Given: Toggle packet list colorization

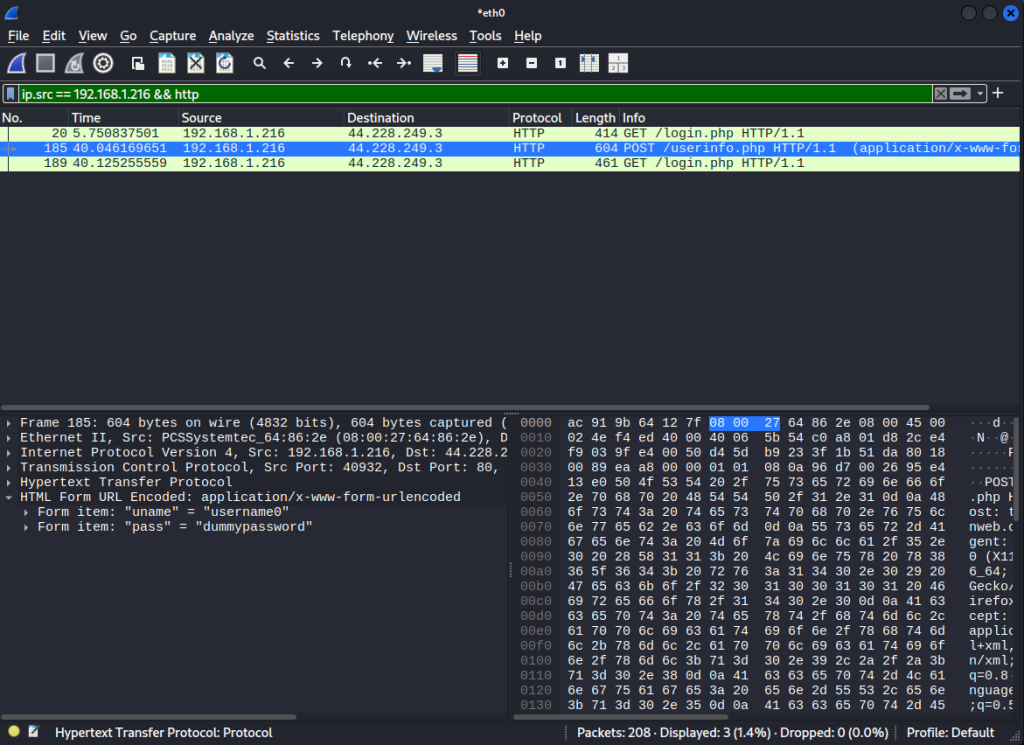Looking at the screenshot, I should [467, 63].
